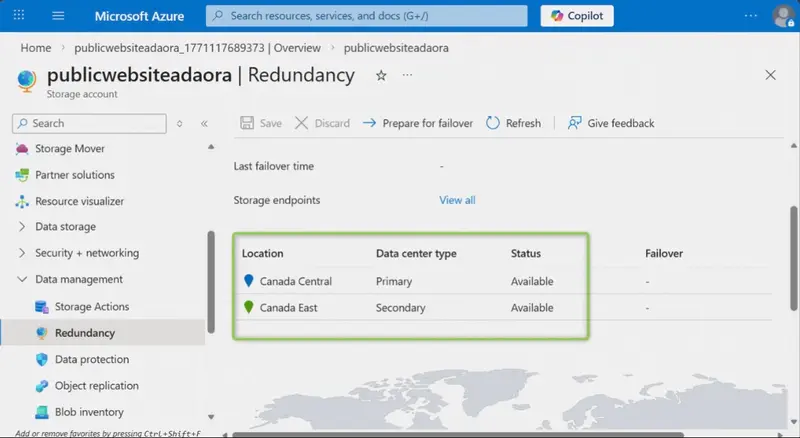Viewport: 800px width, 438px height.
Task: Open Data protection menu item
Action: tap(92, 359)
